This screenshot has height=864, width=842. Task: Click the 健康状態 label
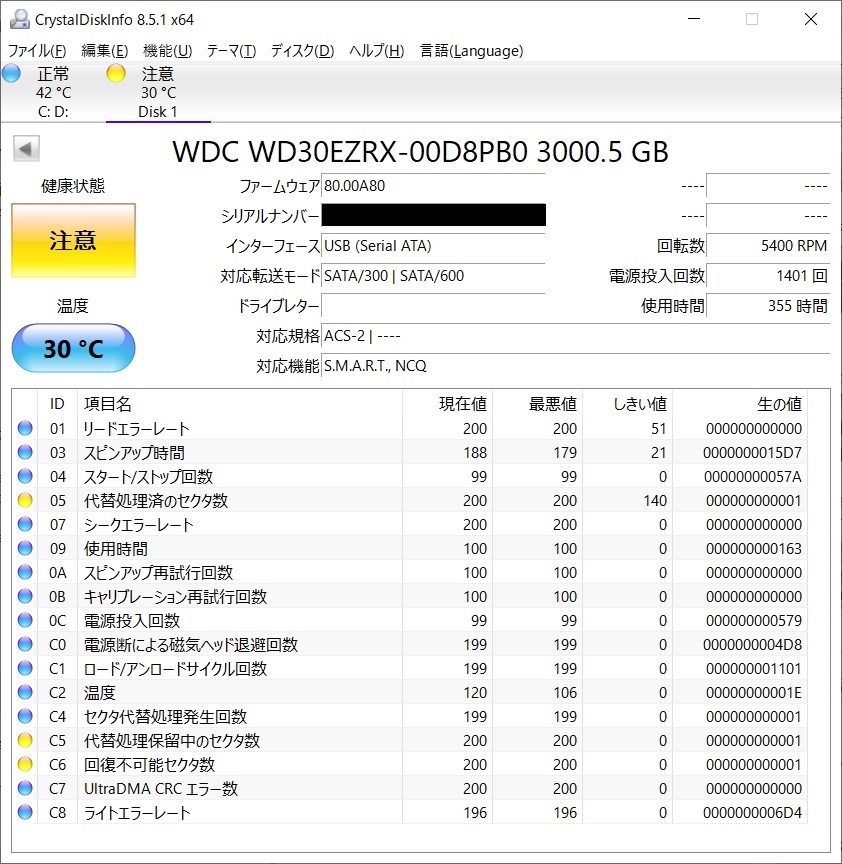point(73,186)
